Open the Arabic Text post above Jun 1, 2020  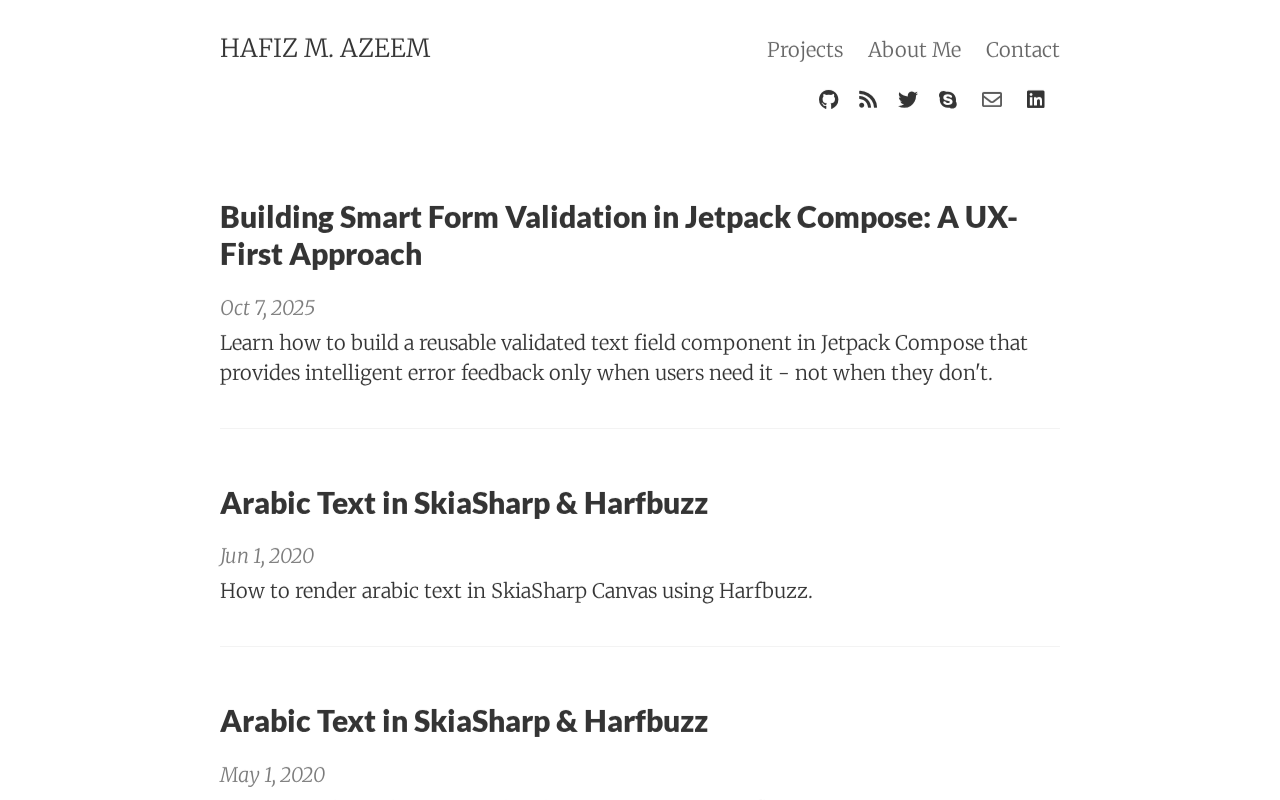[x=464, y=502]
